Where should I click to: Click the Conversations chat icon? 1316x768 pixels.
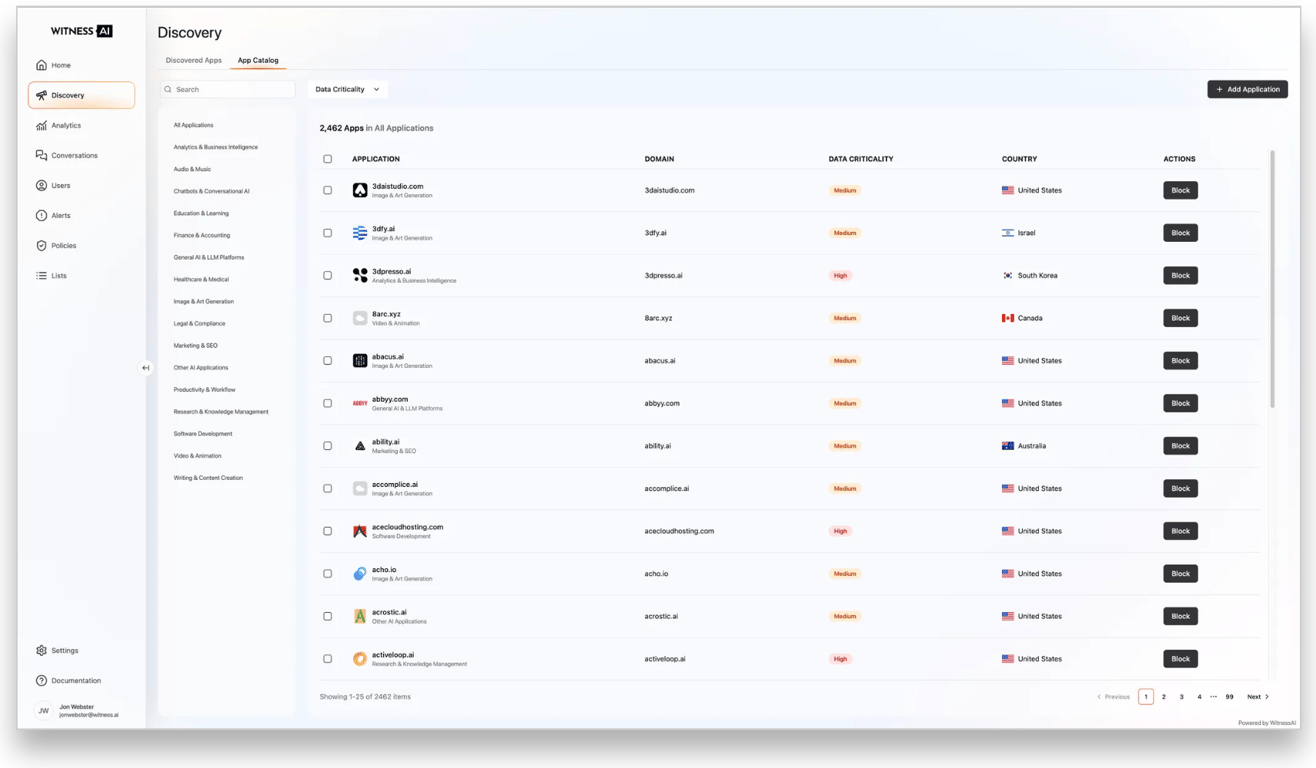[x=41, y=155]
